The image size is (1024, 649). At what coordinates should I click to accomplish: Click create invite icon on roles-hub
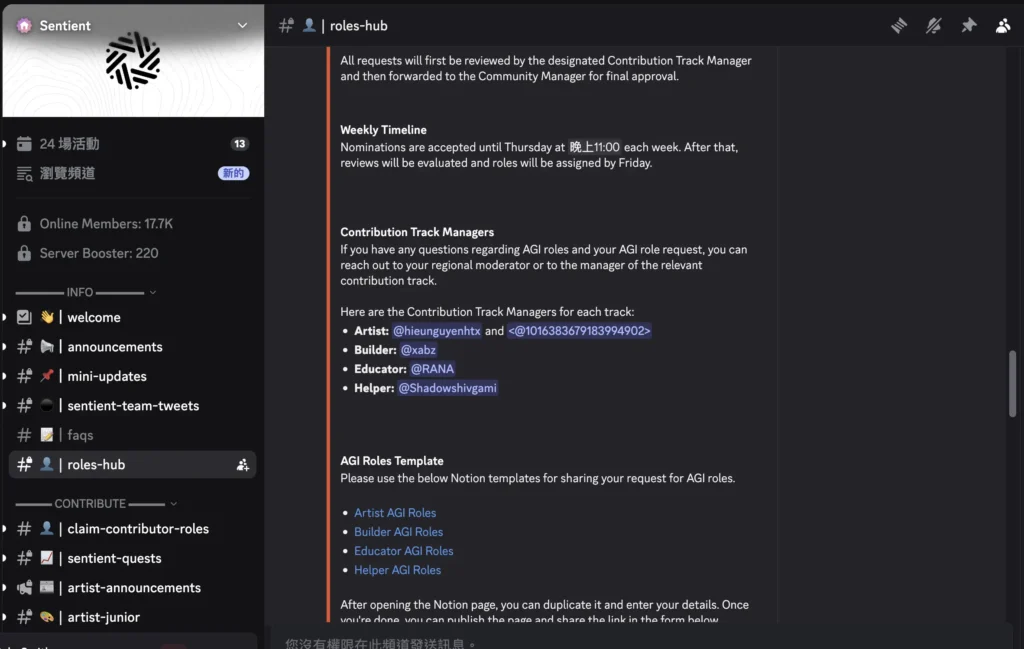click(242, 465)
